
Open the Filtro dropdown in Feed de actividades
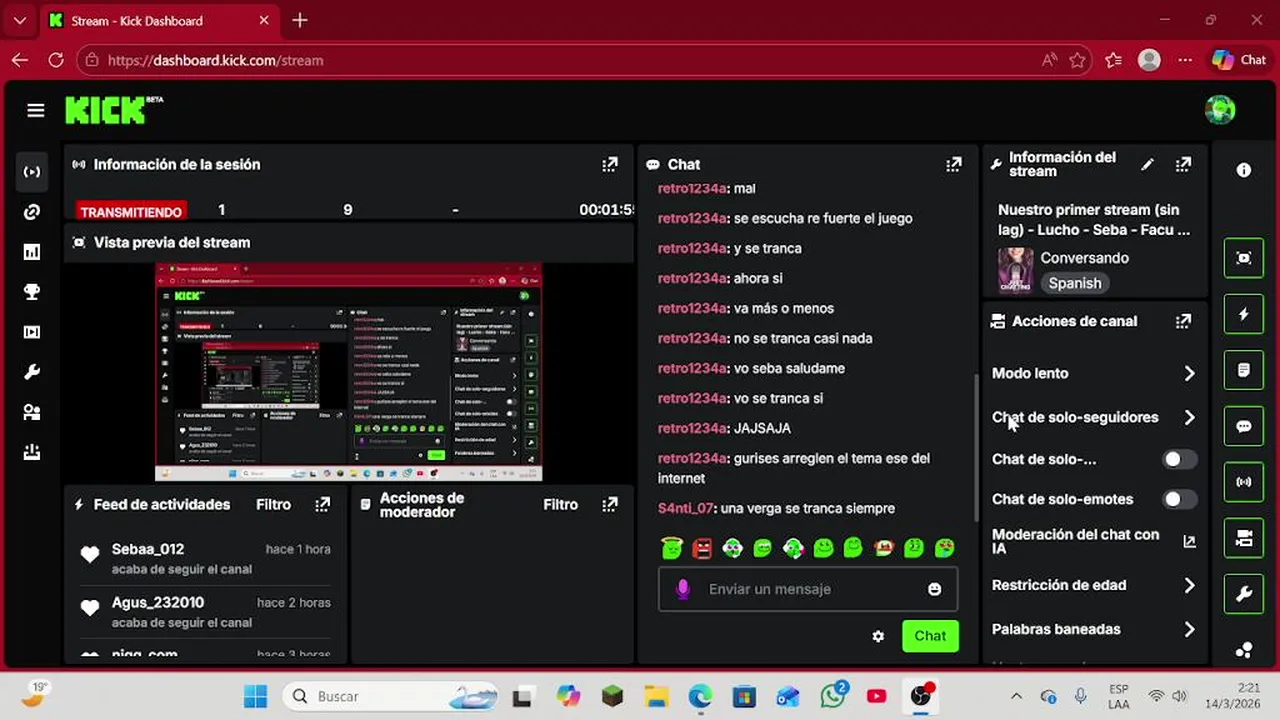[273, 505]
